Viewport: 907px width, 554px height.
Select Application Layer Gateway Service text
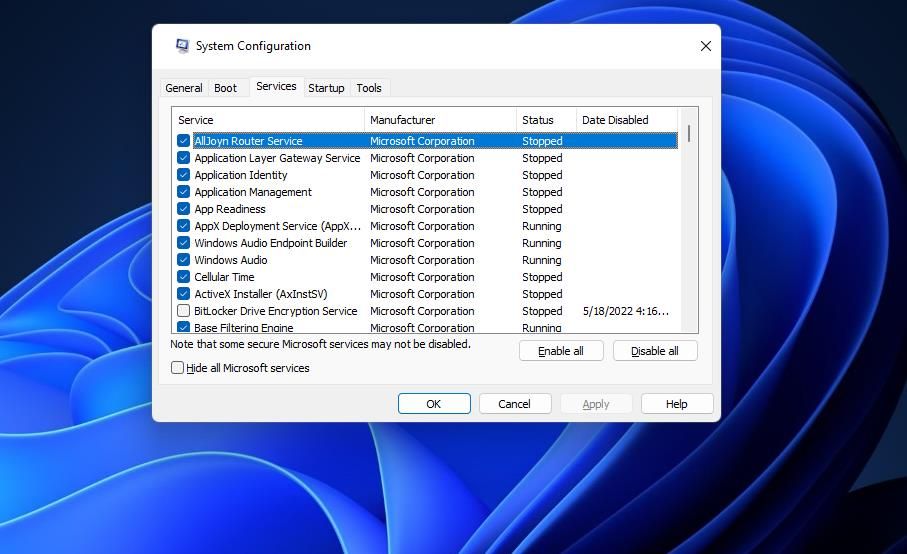pos(277,158)
